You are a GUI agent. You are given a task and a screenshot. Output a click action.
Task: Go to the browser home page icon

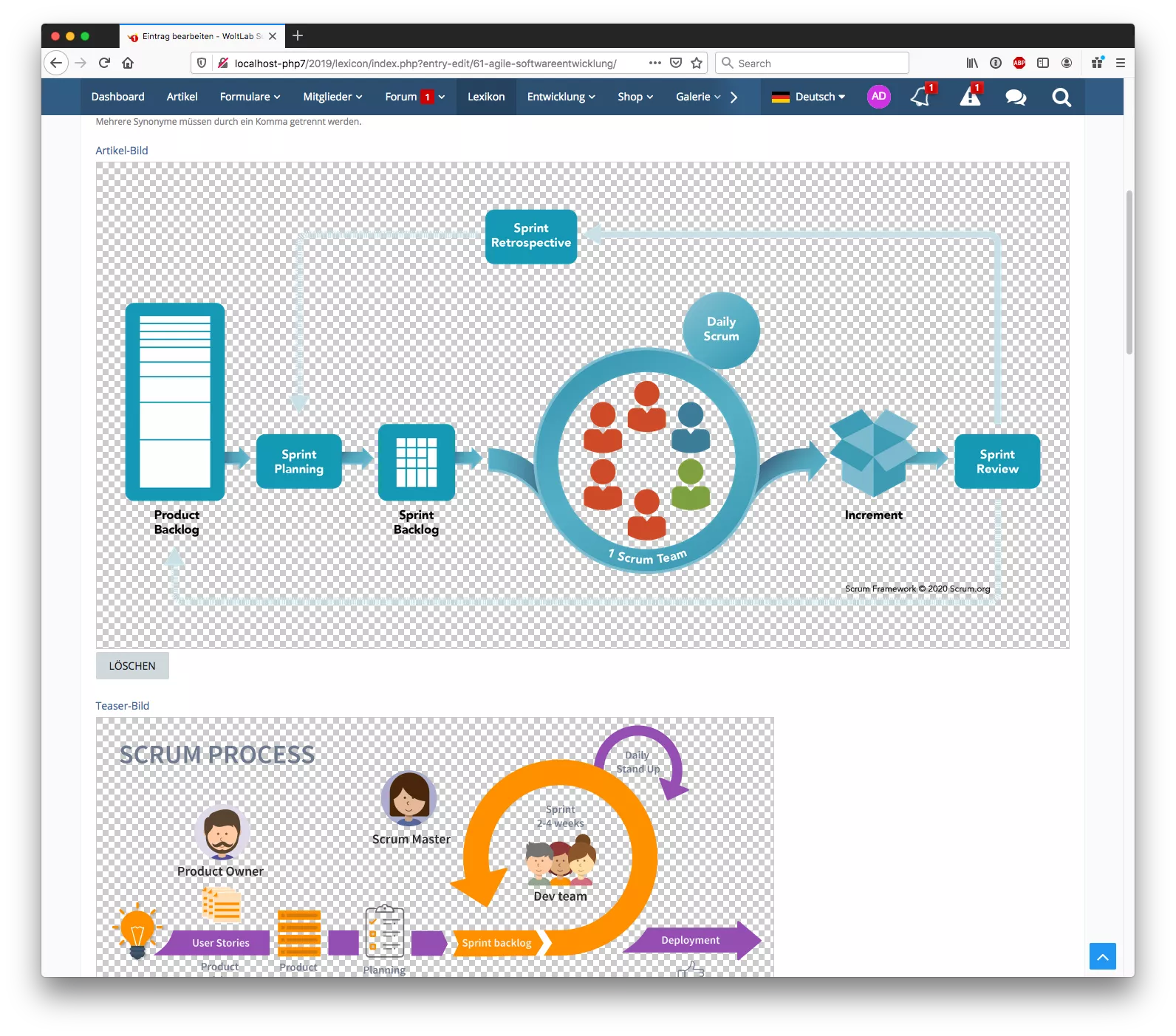[128, 64]
